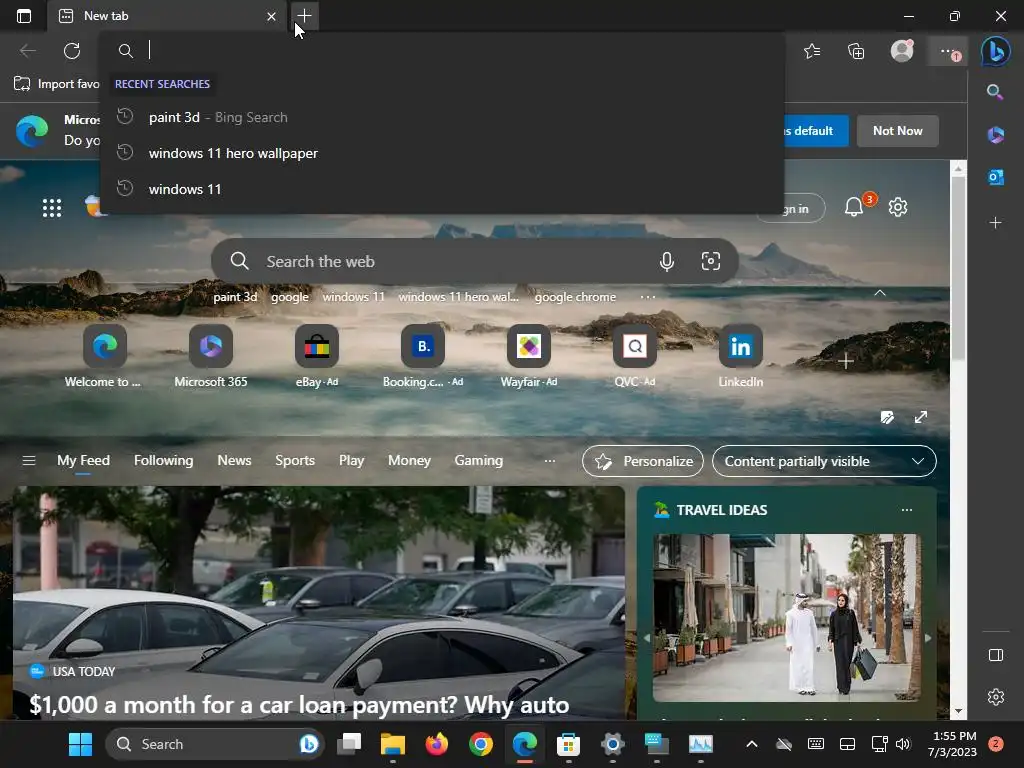Switch to Sports tab
Screen dimensions: 1024x768
tap(295, 460)
